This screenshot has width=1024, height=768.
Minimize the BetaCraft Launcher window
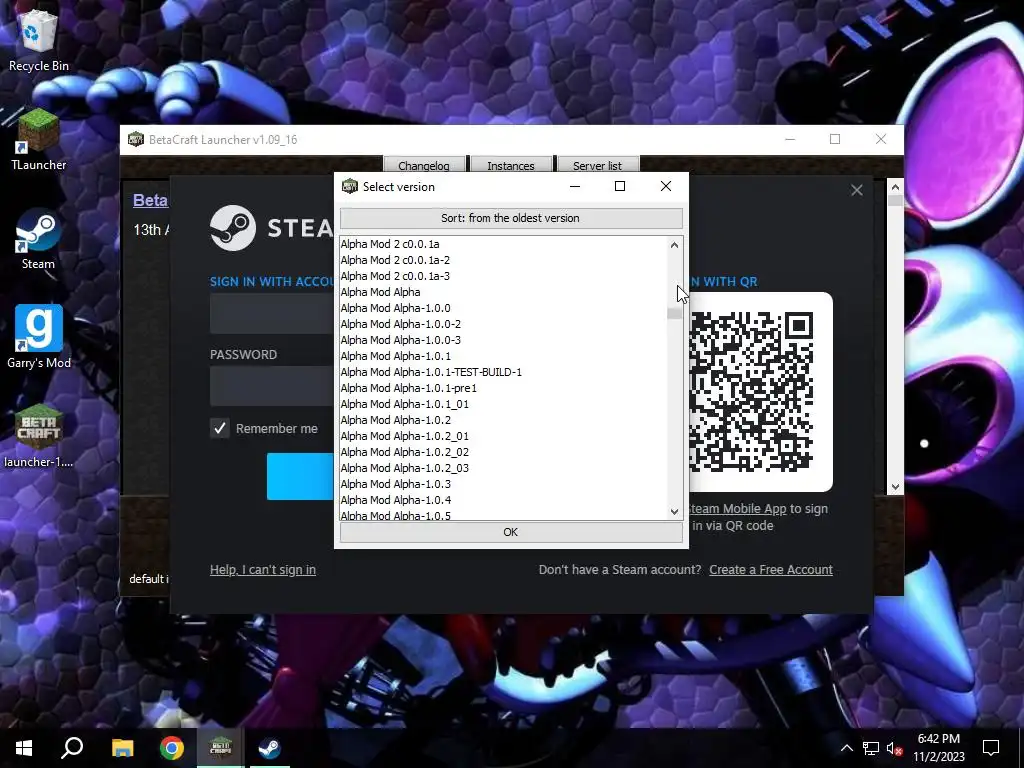pyautogui.click(x=790, y=139)
